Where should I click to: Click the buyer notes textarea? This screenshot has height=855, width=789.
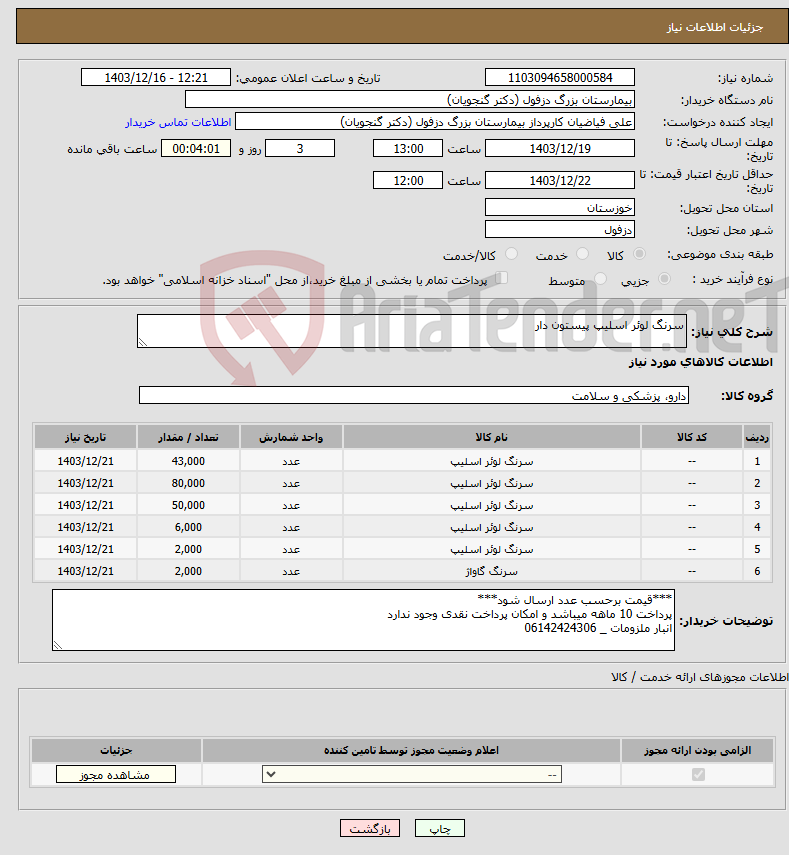pos(364,620)
